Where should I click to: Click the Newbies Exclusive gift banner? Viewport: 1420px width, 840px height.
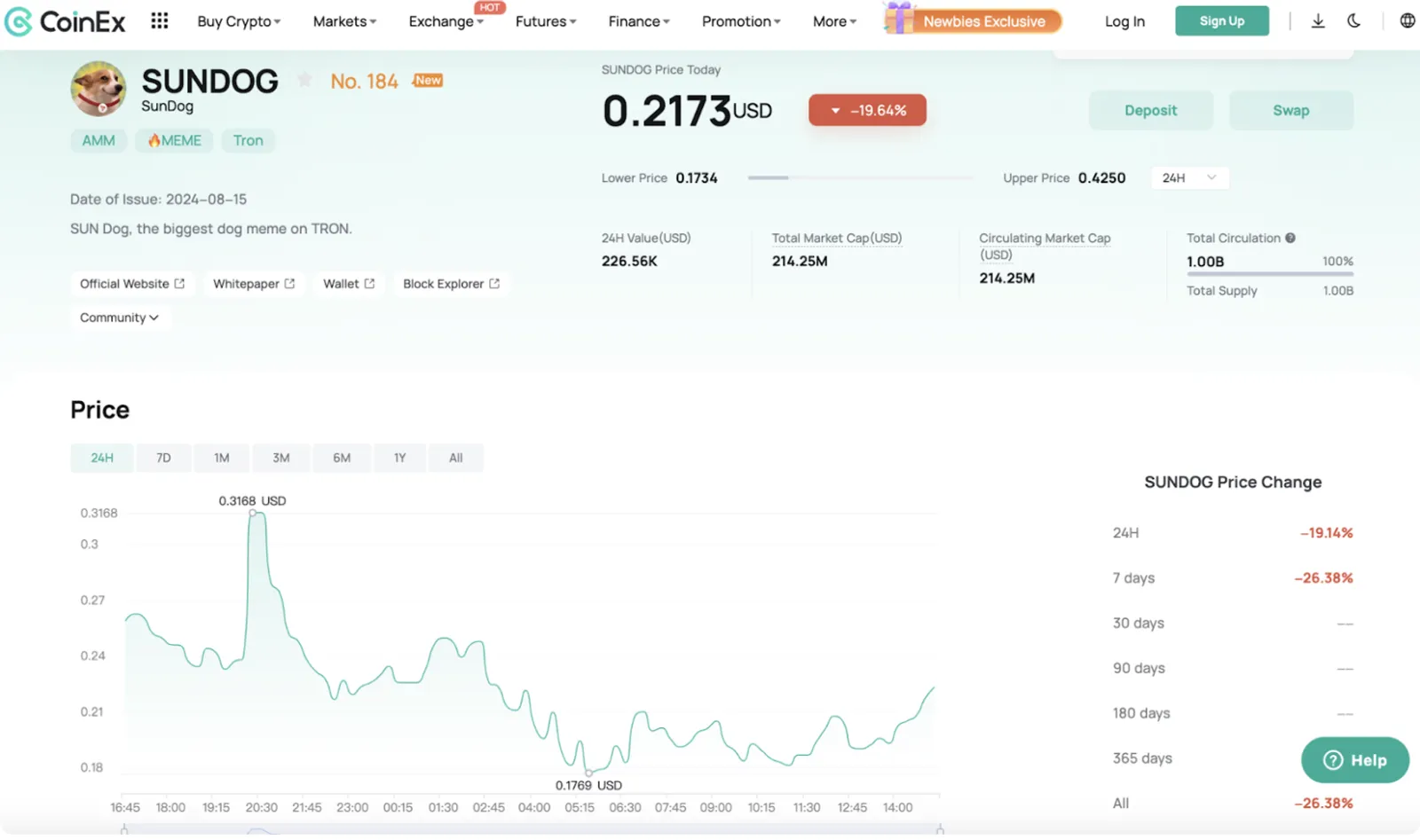point(973,20)
